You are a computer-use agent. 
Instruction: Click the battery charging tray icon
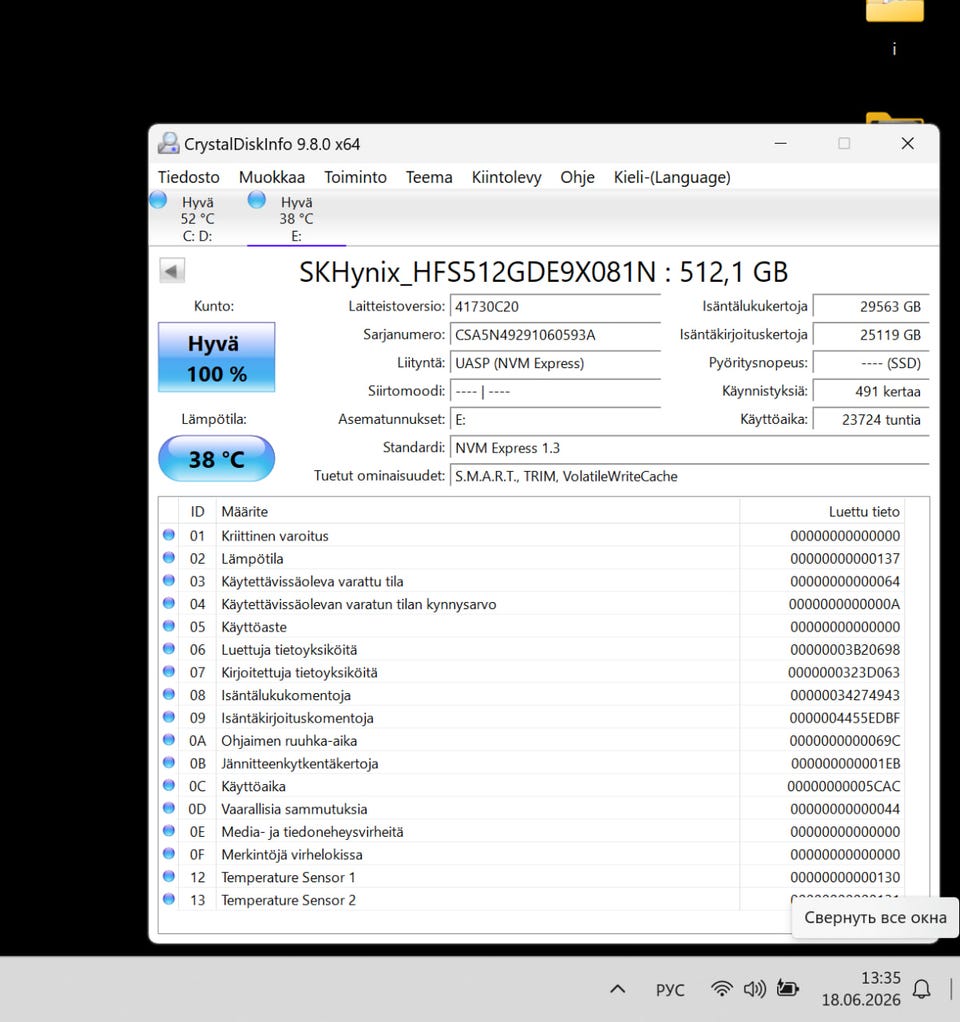(x=787, y=989)
